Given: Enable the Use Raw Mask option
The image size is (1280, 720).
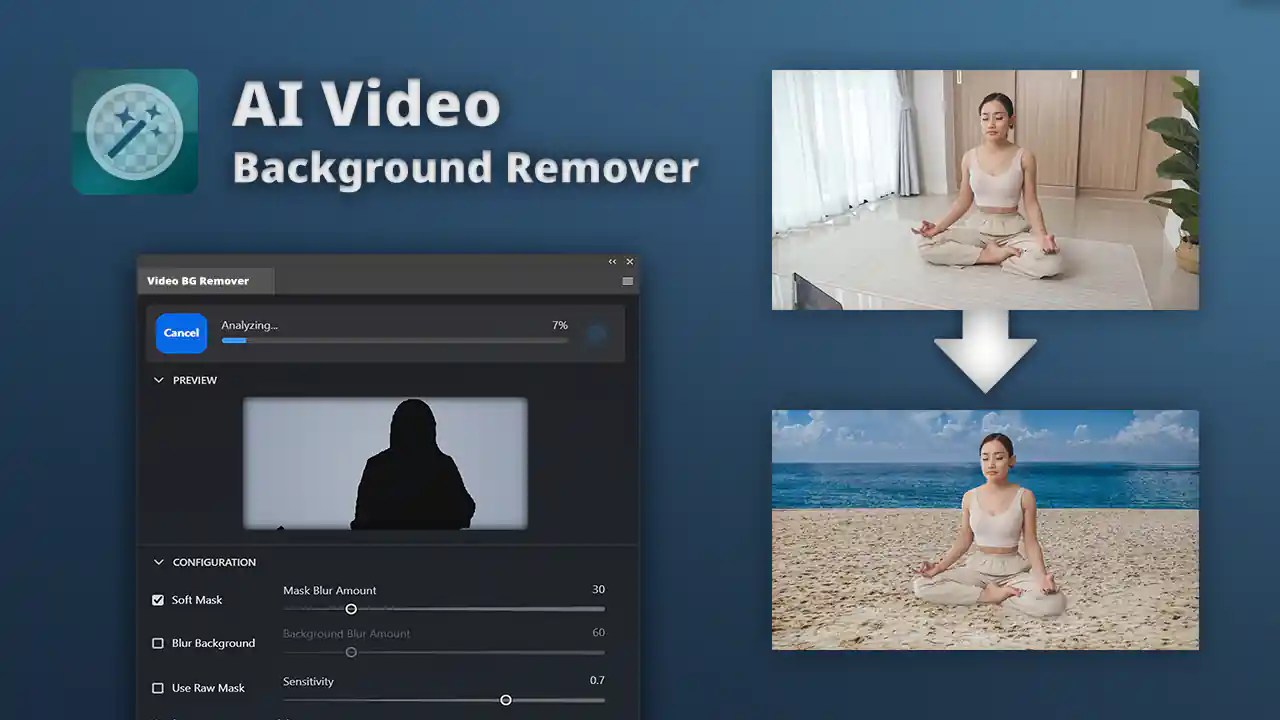Looking at the screenshot, I should click(x=158, y=688).
